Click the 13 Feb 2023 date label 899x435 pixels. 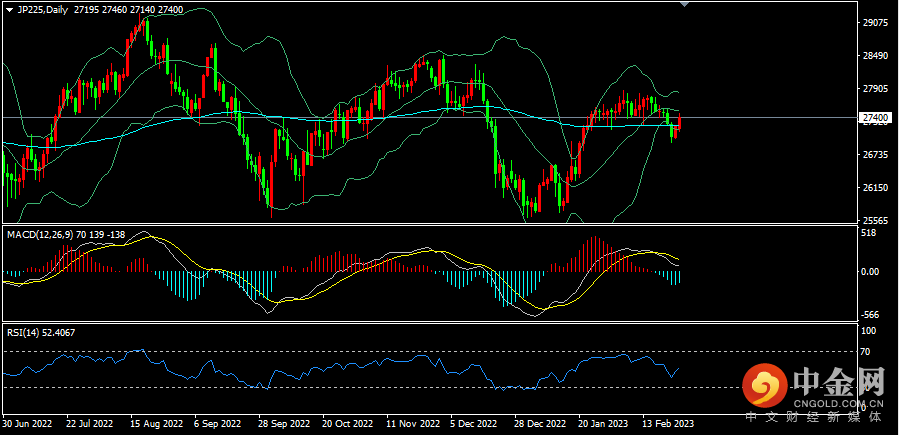click(x=667, y=424)
